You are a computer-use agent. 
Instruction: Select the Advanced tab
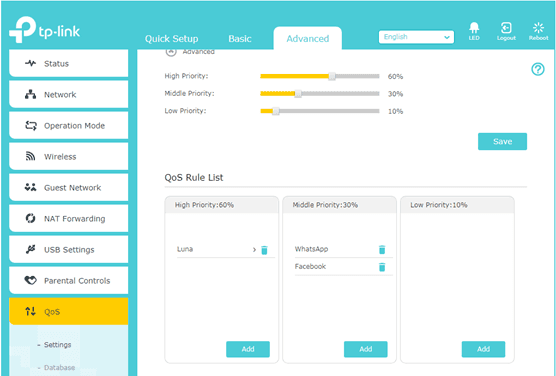click(308, 39)
